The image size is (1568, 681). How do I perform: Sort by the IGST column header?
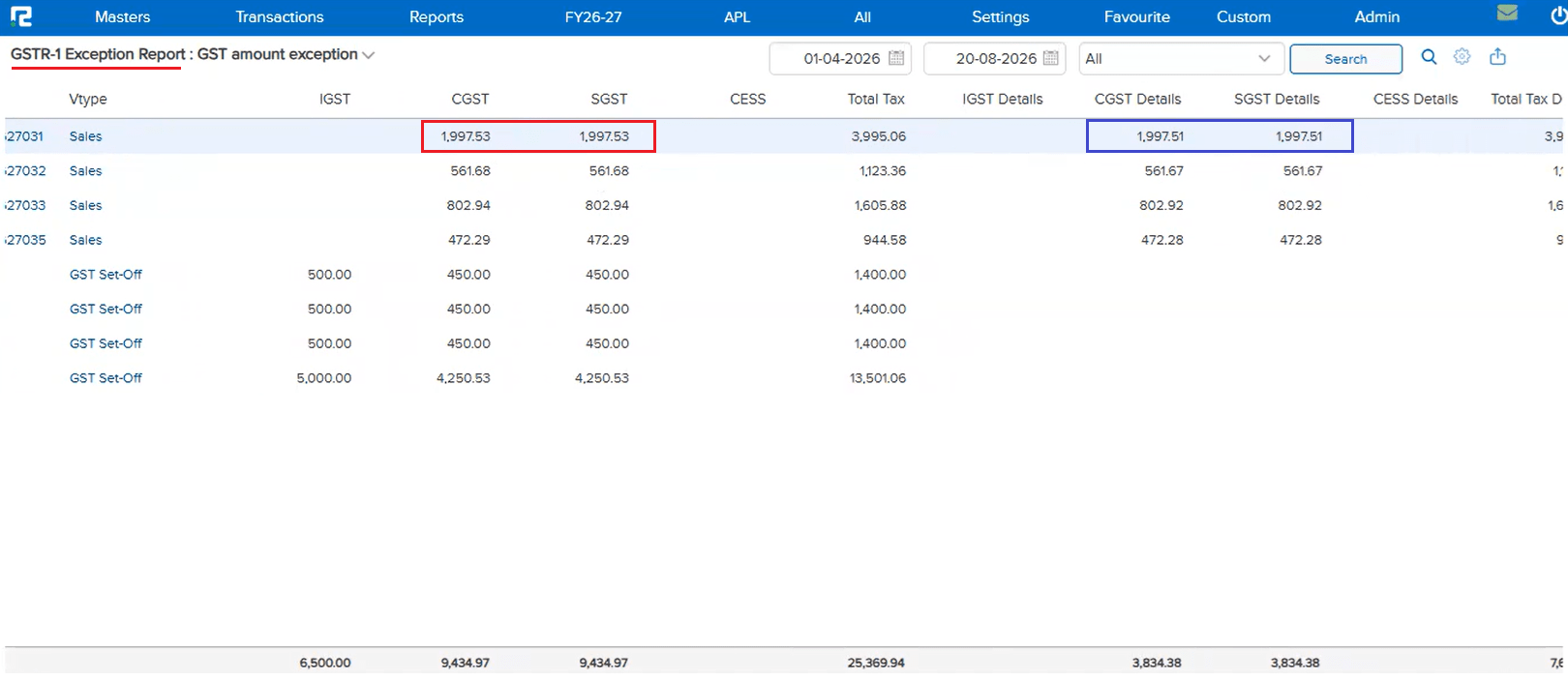pyautogui.click(x=335, y=99)
